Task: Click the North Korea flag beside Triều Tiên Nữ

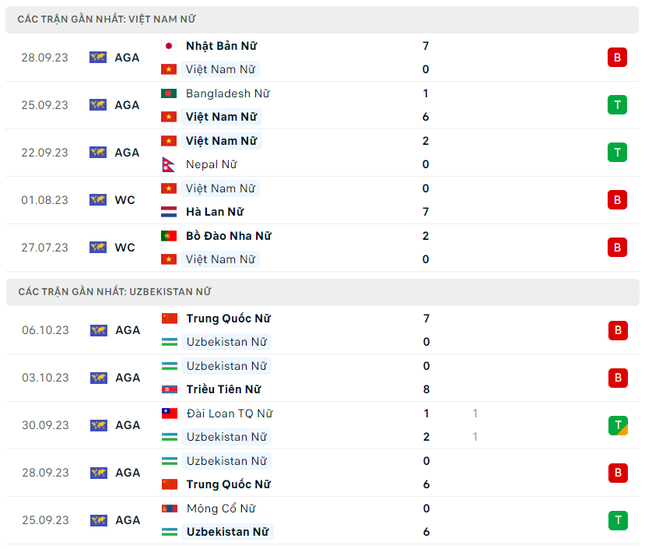Action: [168, 389]
